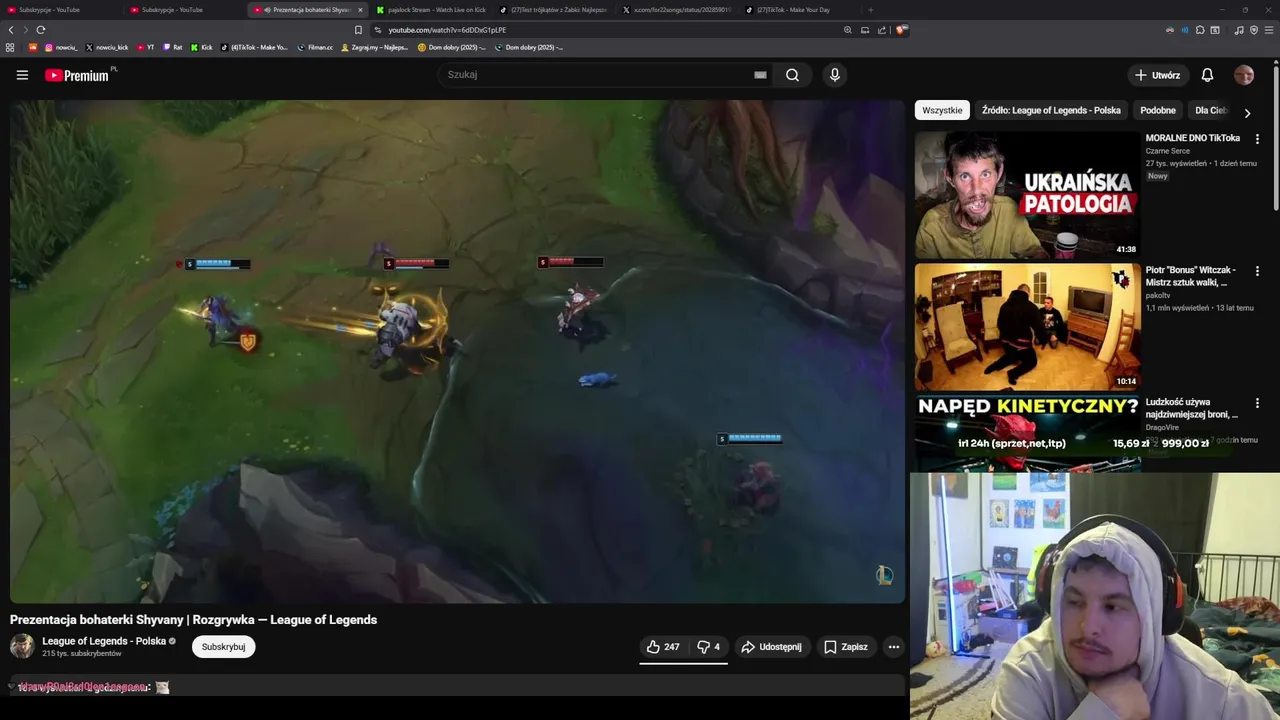Switch to the TikTok - Make Your Day tab
This screenshot has height=720, width=1280.
tap(799, 10)
